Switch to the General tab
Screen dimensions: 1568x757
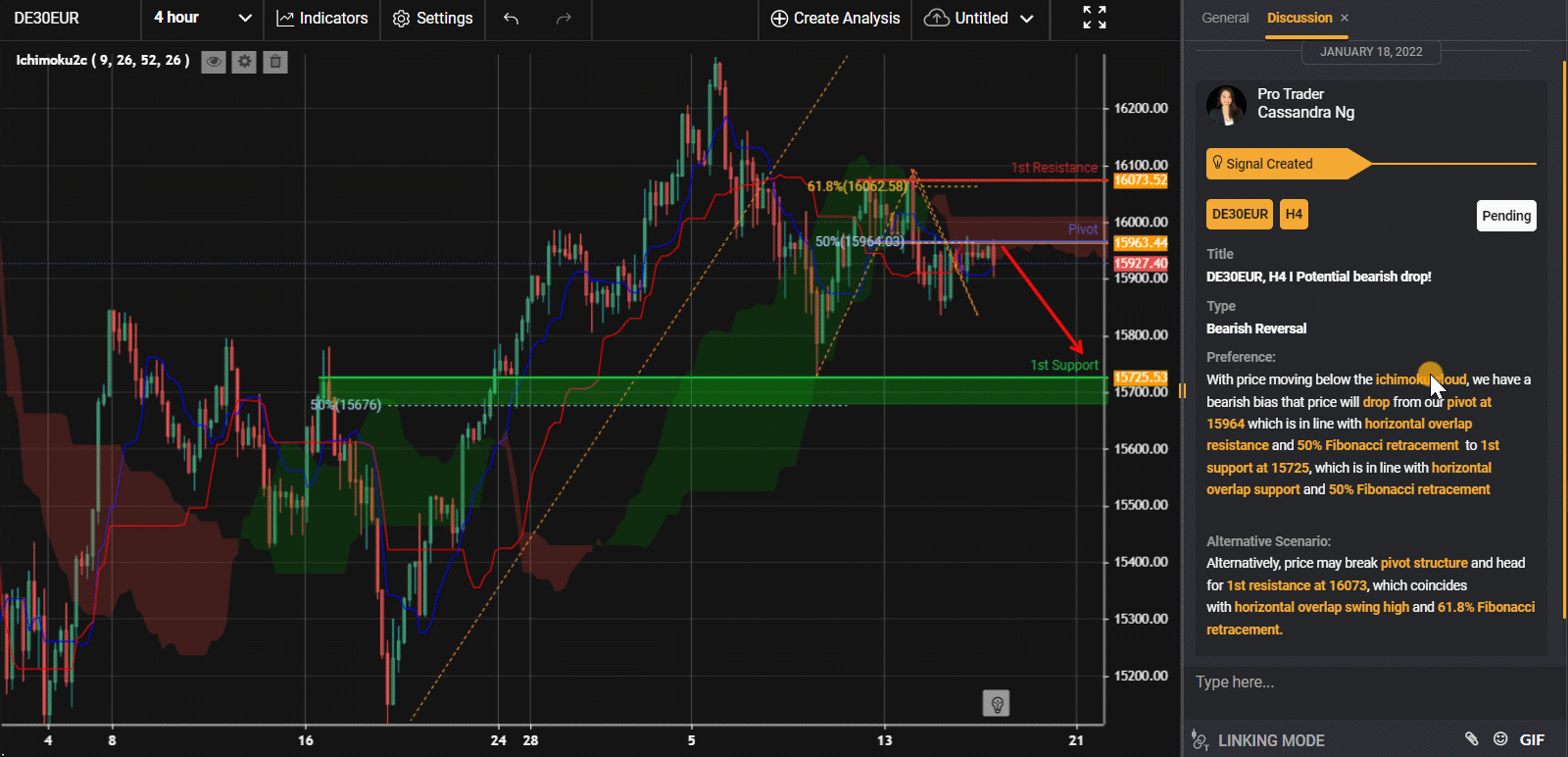pos(1225,18)
